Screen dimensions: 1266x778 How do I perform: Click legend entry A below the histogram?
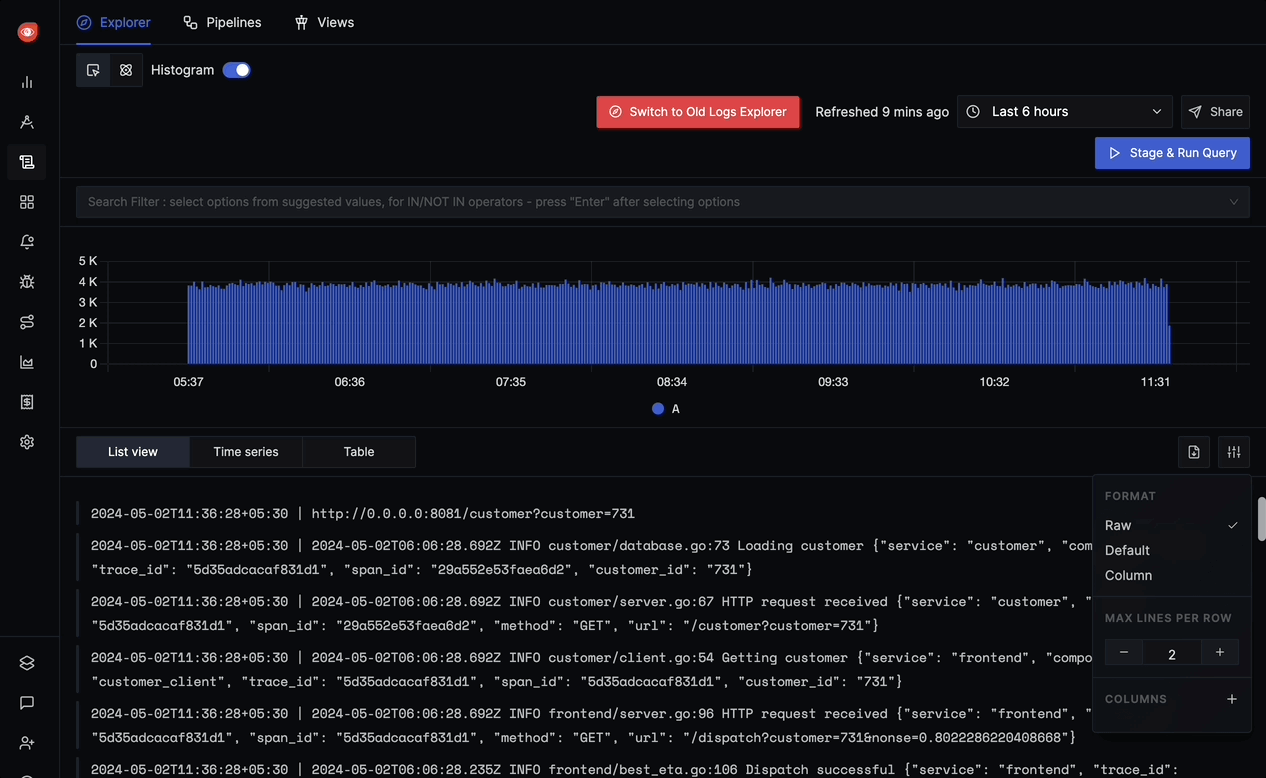click(666, 409)
